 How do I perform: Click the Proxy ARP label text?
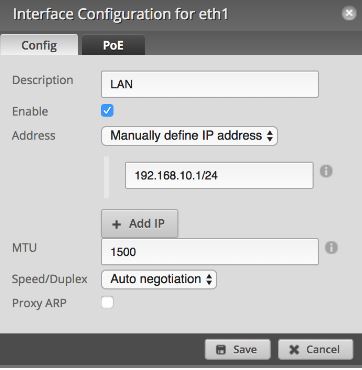click(x=39, y=303)
